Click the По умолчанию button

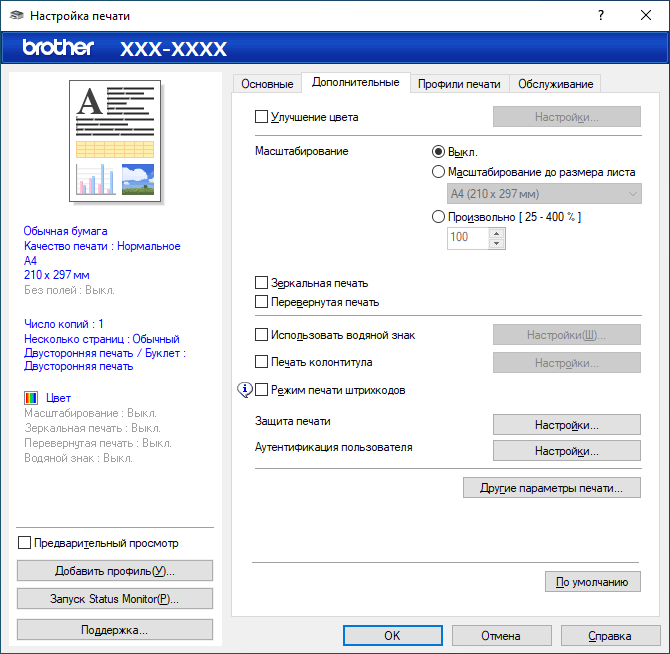[x=593, y=582]
